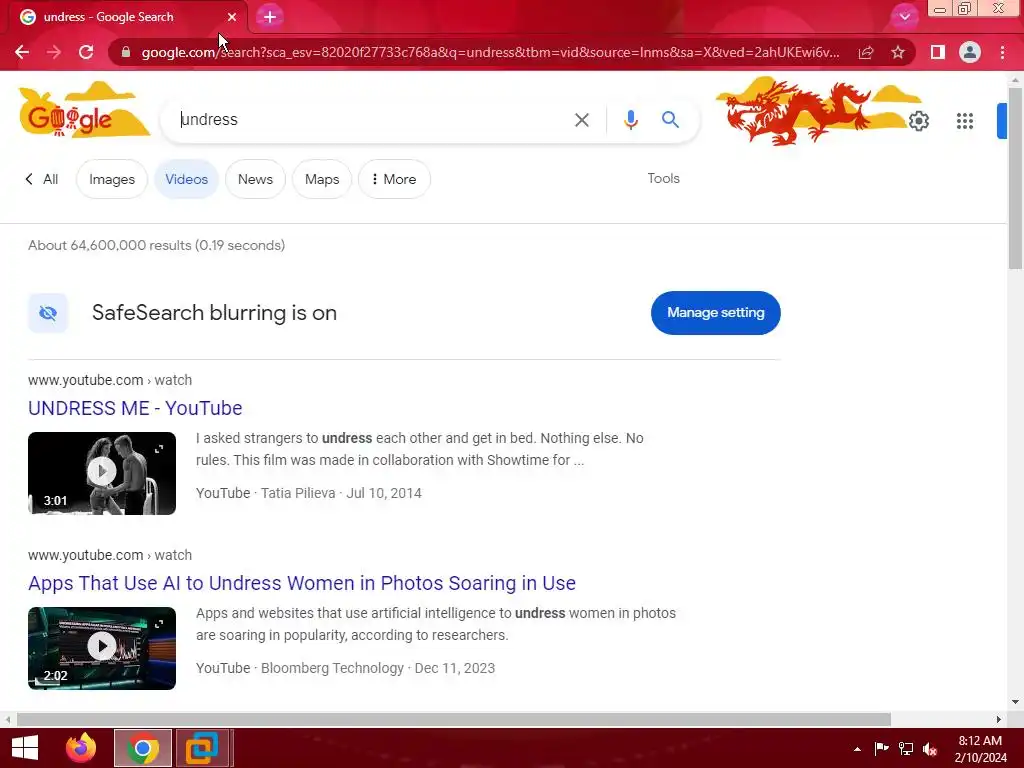Click the Google doodle logo

(84, 111)
